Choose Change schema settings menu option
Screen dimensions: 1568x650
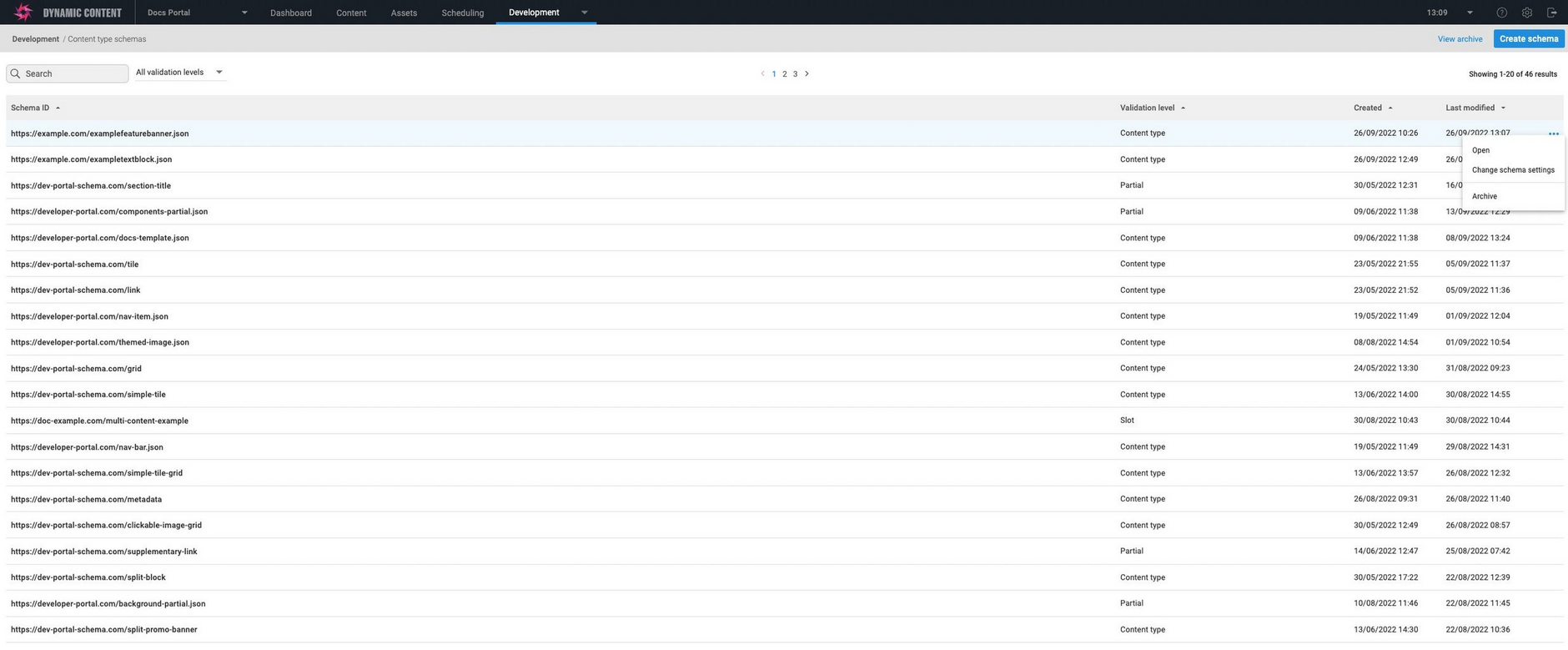1512,170
